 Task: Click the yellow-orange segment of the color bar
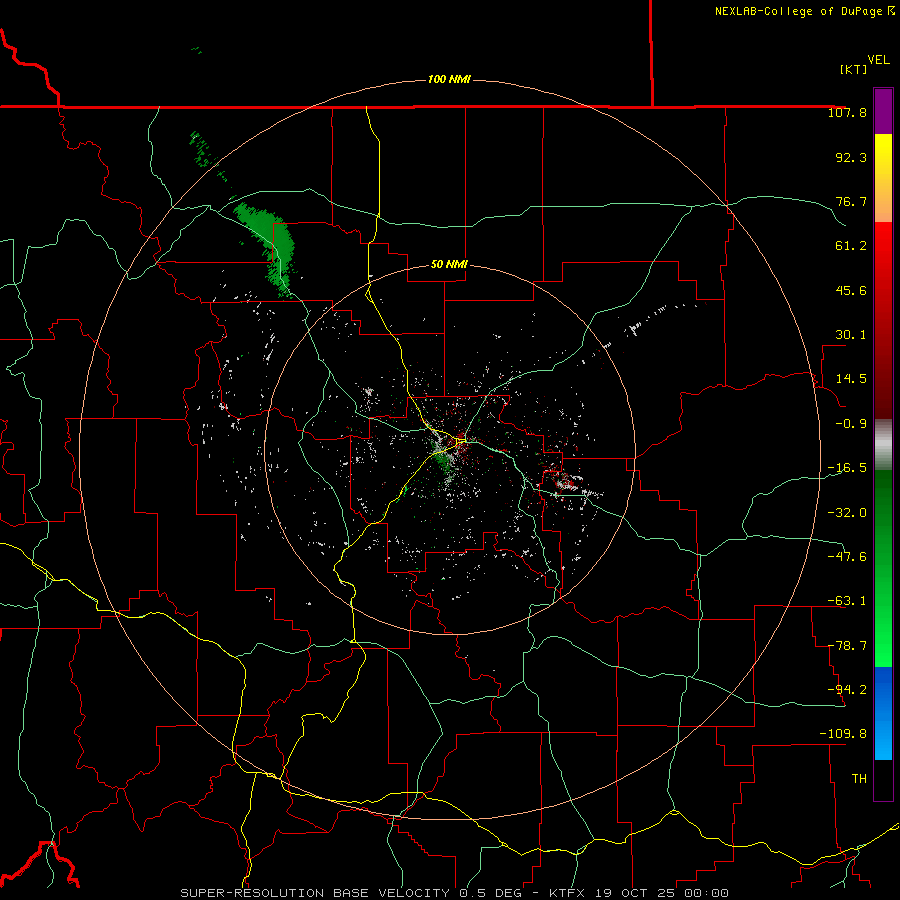883,178
